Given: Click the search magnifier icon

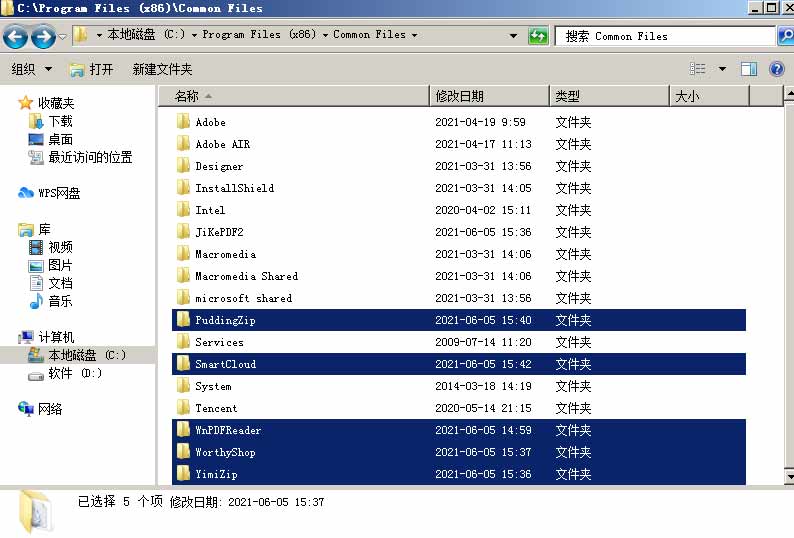Looking at the screenshot, I should coord(785,36).
